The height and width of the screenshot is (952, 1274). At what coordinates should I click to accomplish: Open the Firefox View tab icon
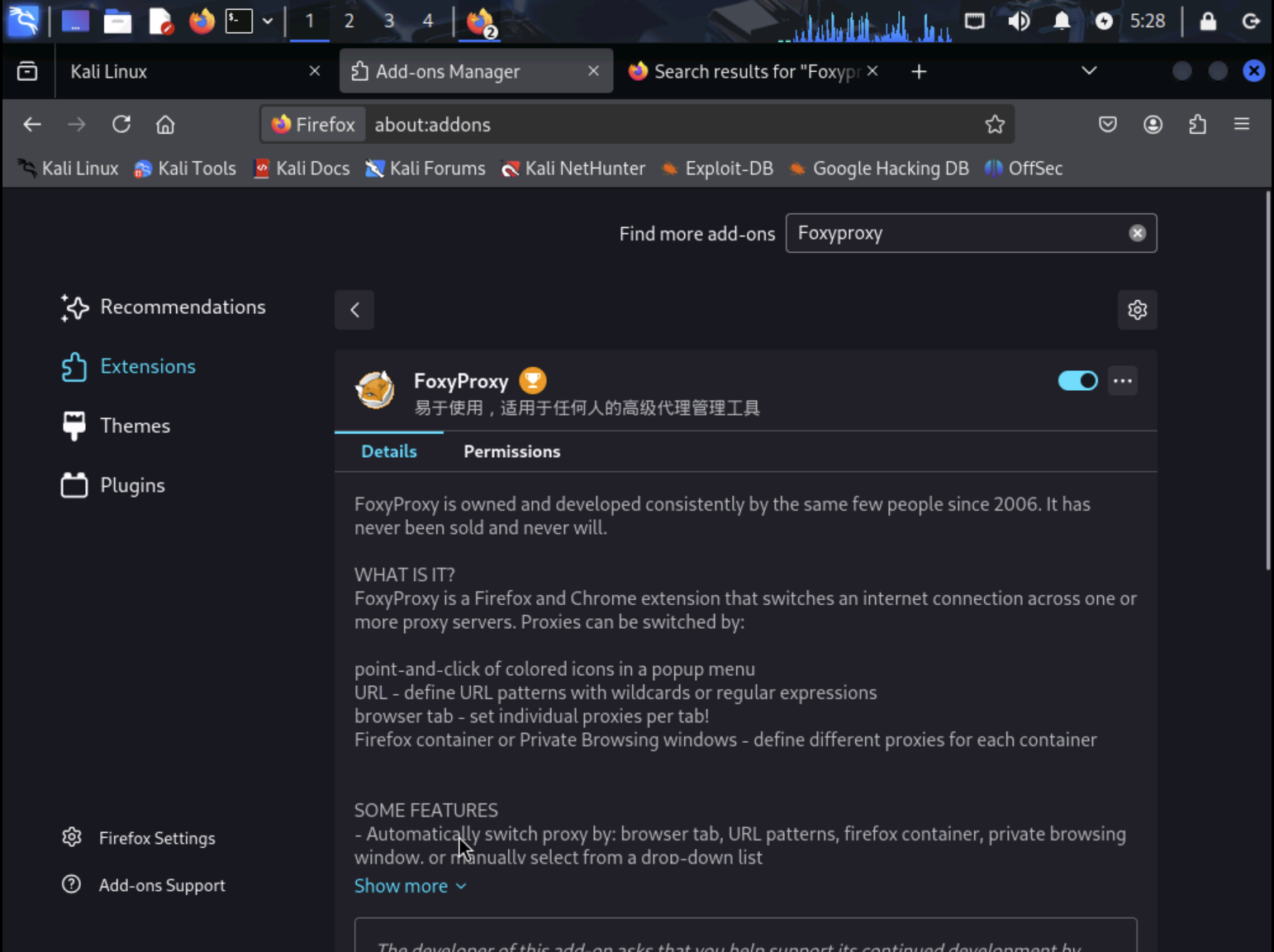tap(27, 72)
